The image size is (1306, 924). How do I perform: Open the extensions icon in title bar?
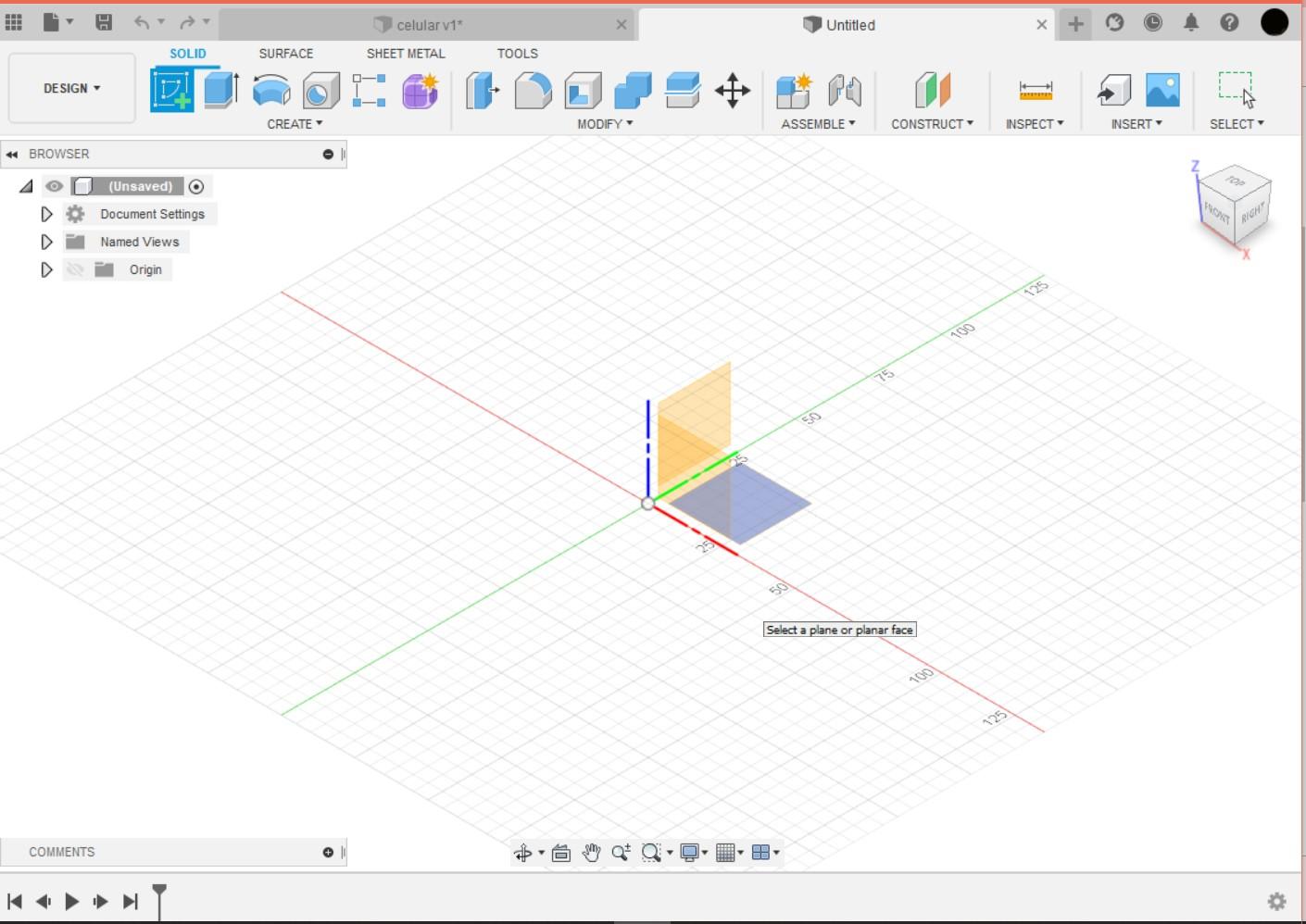1114,23
